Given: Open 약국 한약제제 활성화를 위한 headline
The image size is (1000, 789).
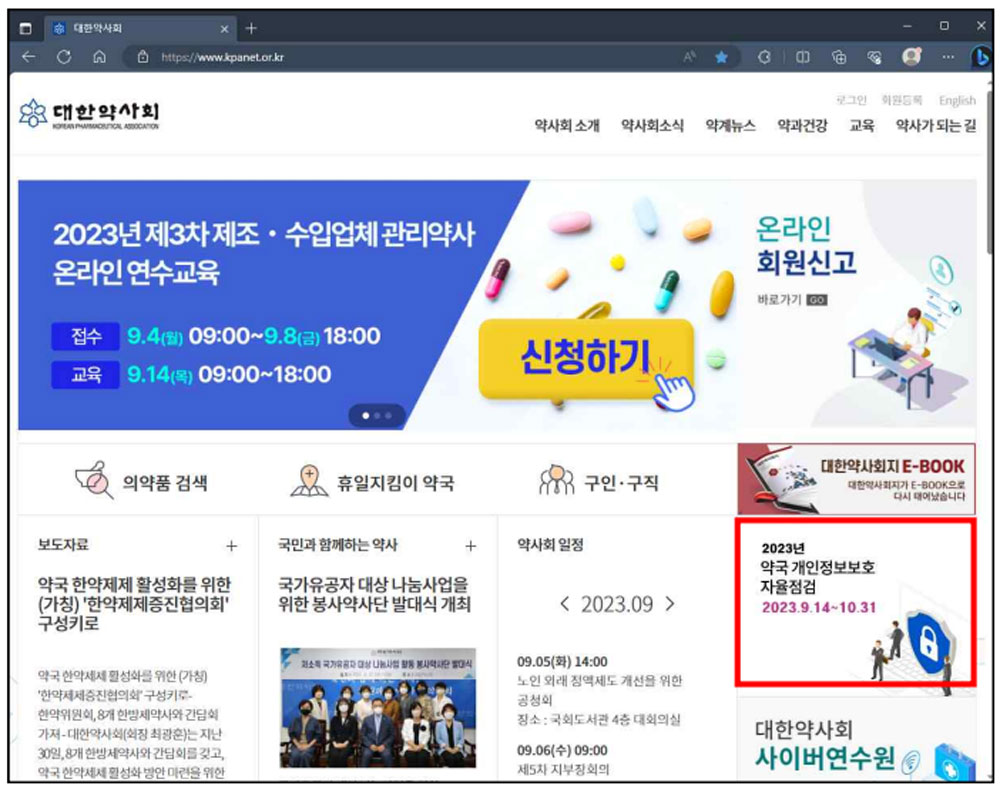Looking at the screenshot, I should (x=134, y=603).
